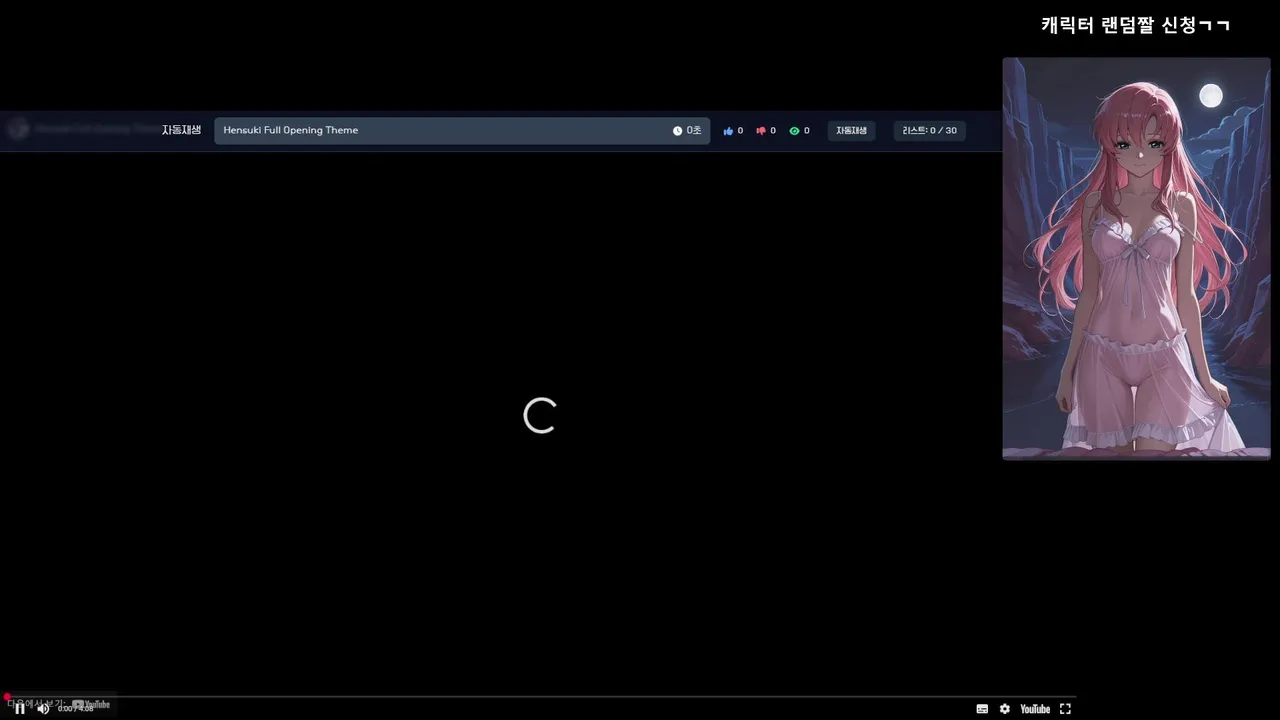The width and height of the screenshot is (1280, 720).
Task: Click the green eye views icon
Action: [794, 131]
